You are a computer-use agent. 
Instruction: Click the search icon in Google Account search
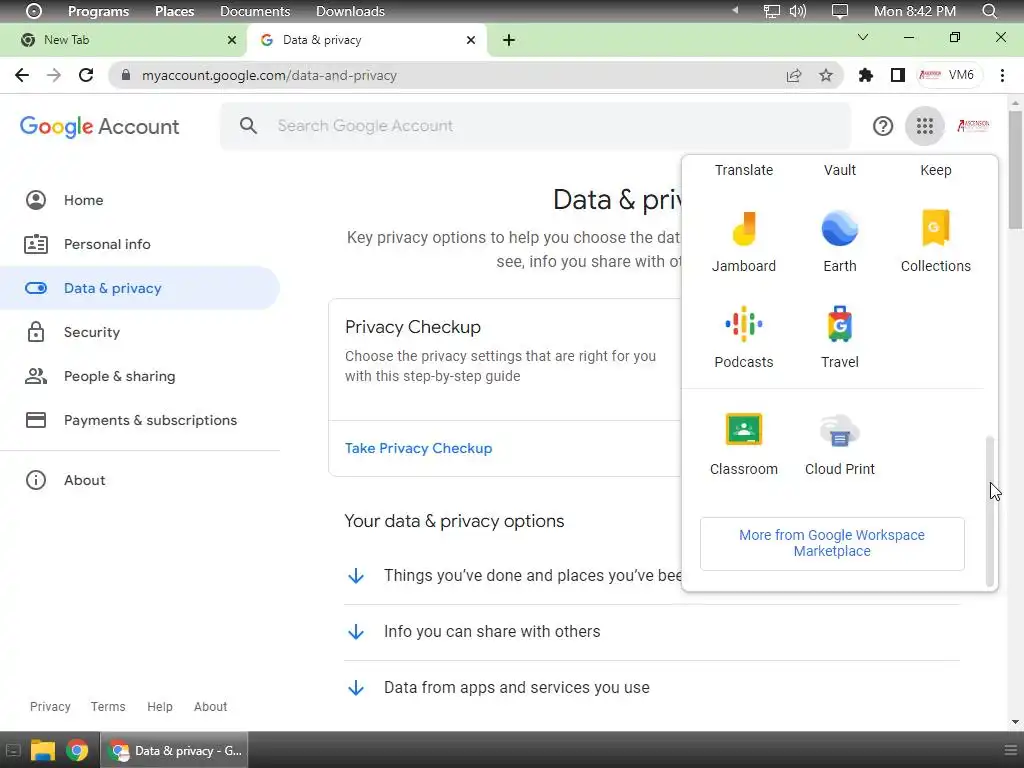[248, 125]
